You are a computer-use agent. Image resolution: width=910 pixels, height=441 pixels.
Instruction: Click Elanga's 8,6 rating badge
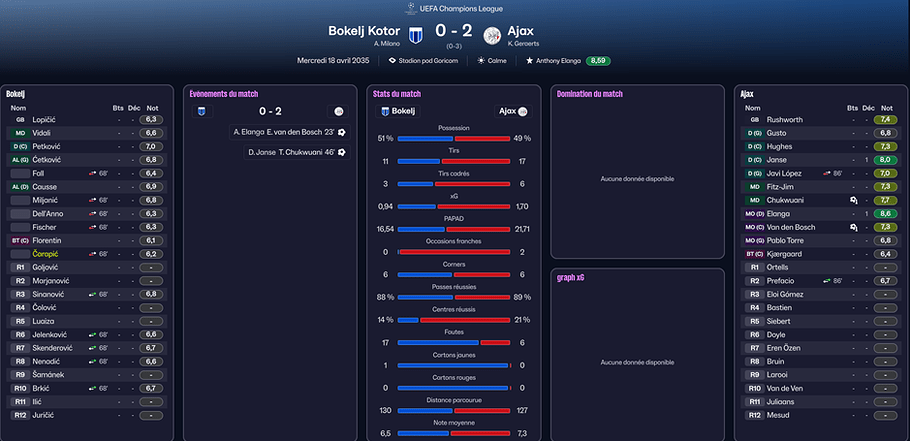tap(883, 214)
